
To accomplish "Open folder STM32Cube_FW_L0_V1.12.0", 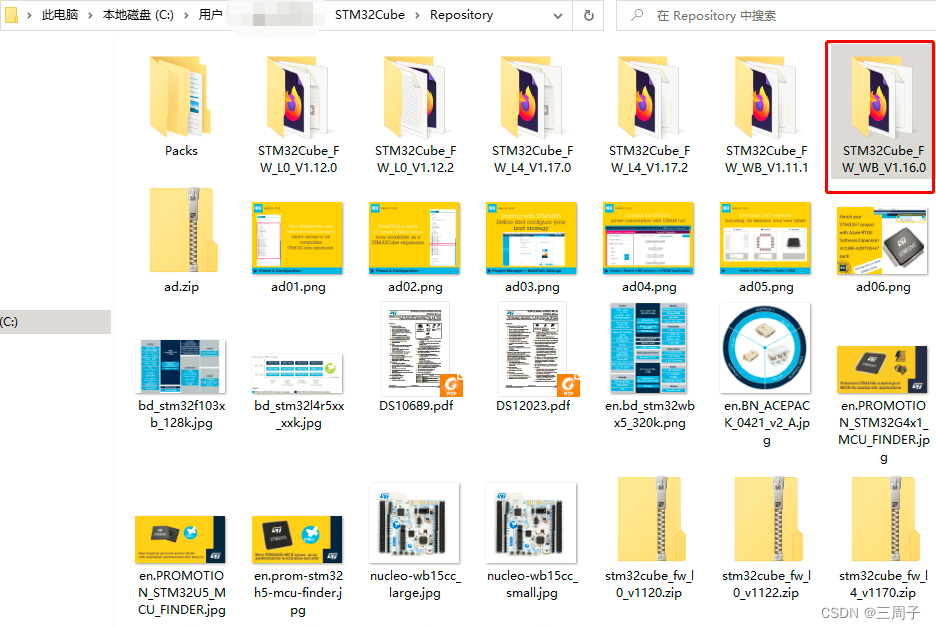I will click(x=298, y=113).
